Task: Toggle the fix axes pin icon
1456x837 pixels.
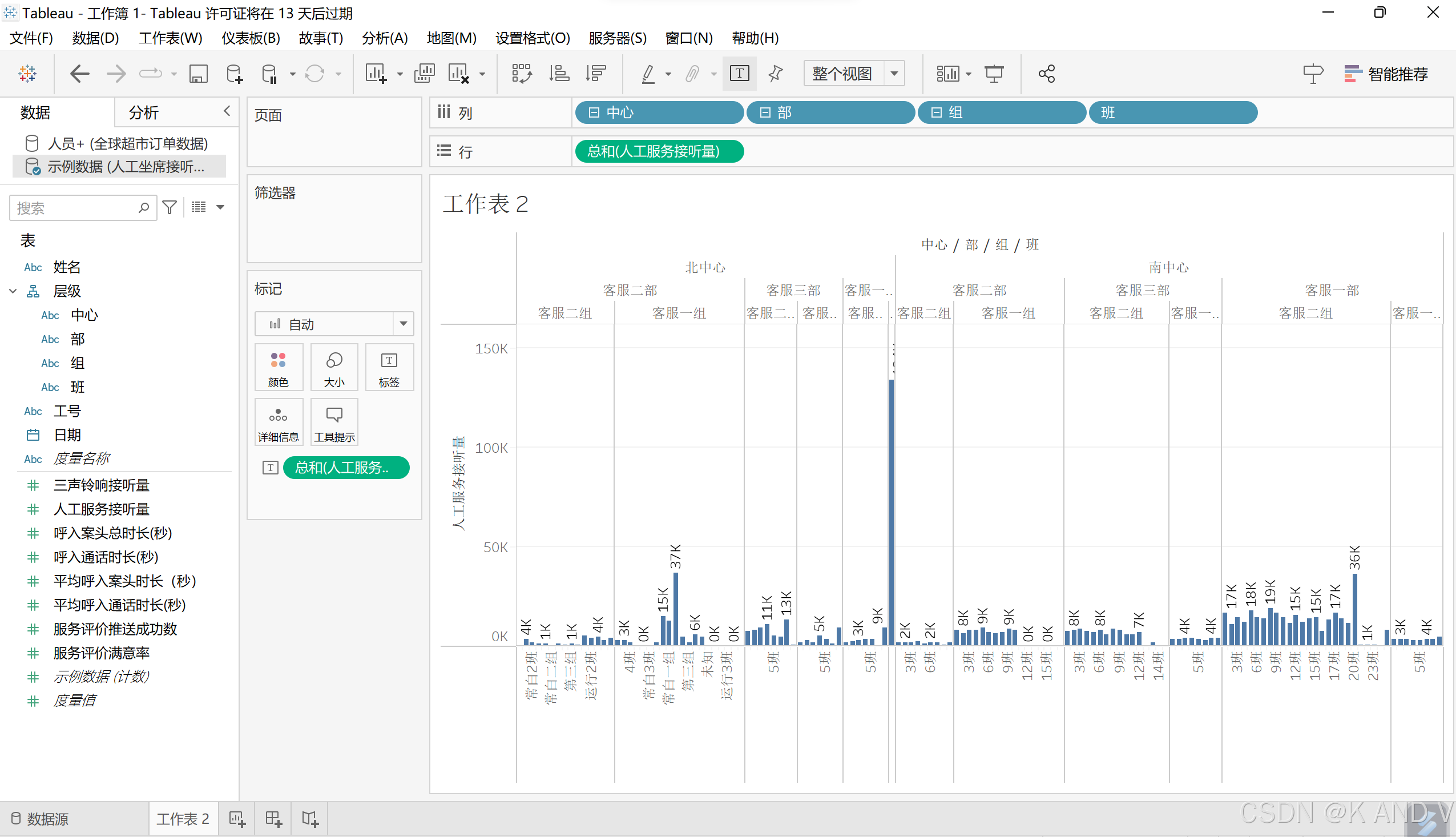Action: point(775,74)
